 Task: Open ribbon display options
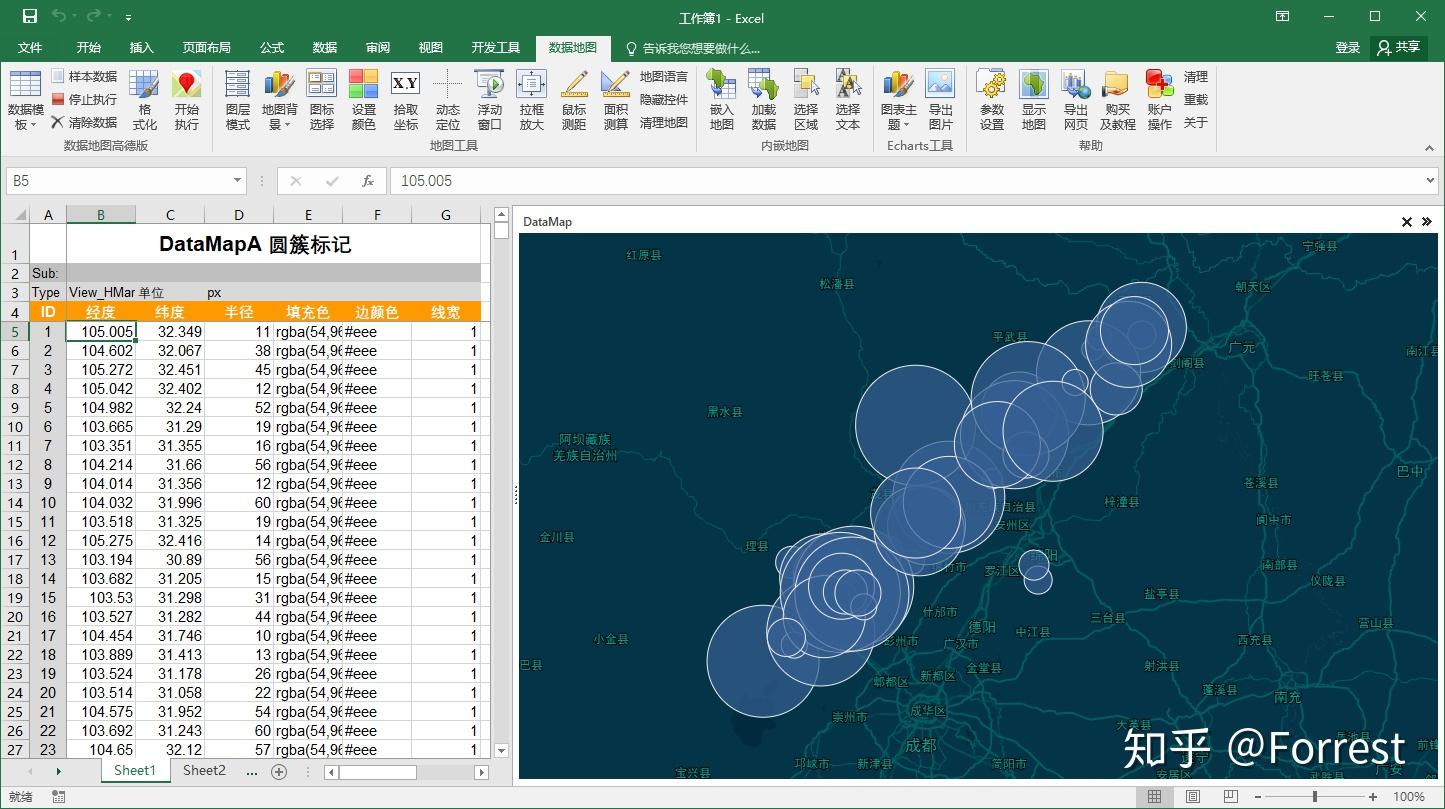point(1283,17)
